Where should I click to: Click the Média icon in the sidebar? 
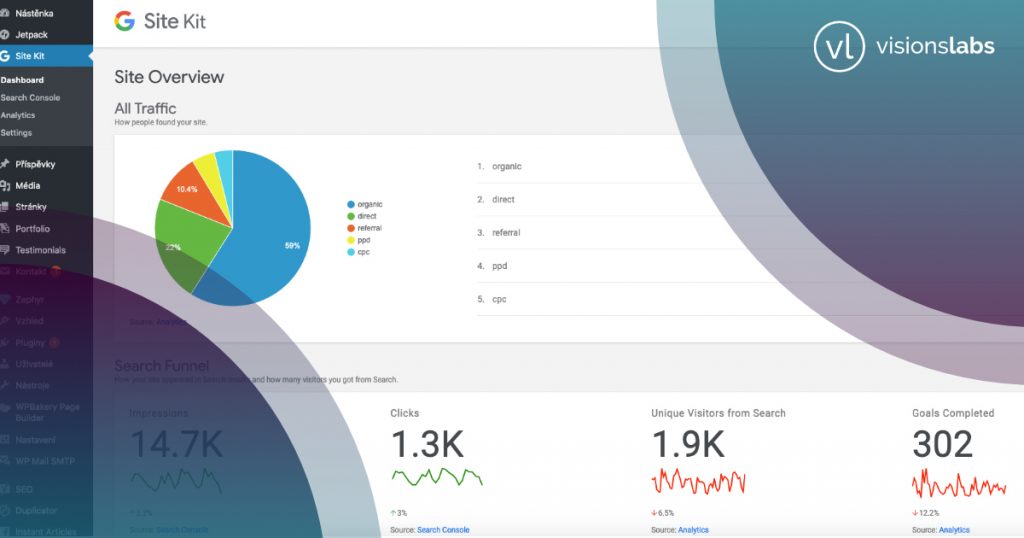click(x=6, y=185)
